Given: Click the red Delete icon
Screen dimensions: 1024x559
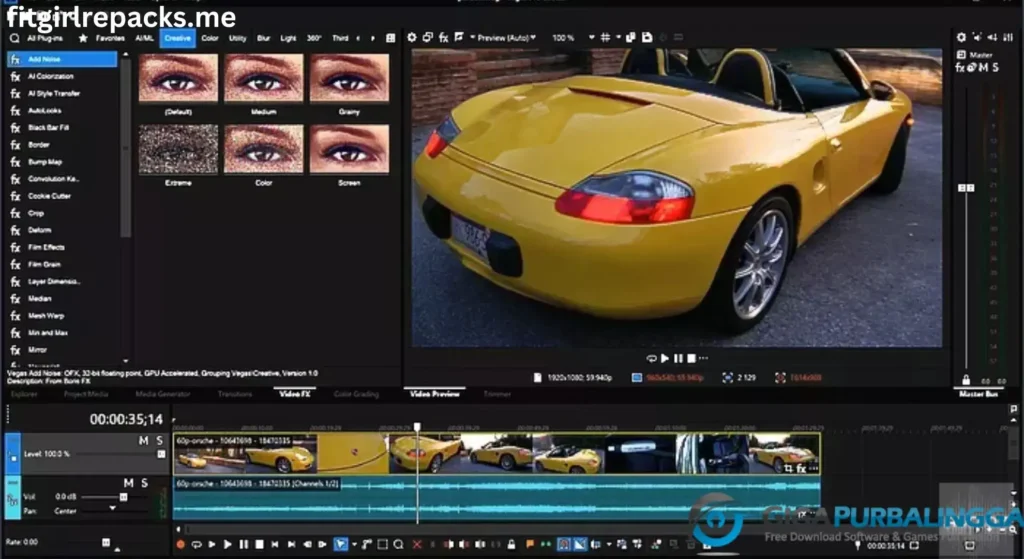Looking at the screenshot, I should pyautogui.click(x=417, y=544).
